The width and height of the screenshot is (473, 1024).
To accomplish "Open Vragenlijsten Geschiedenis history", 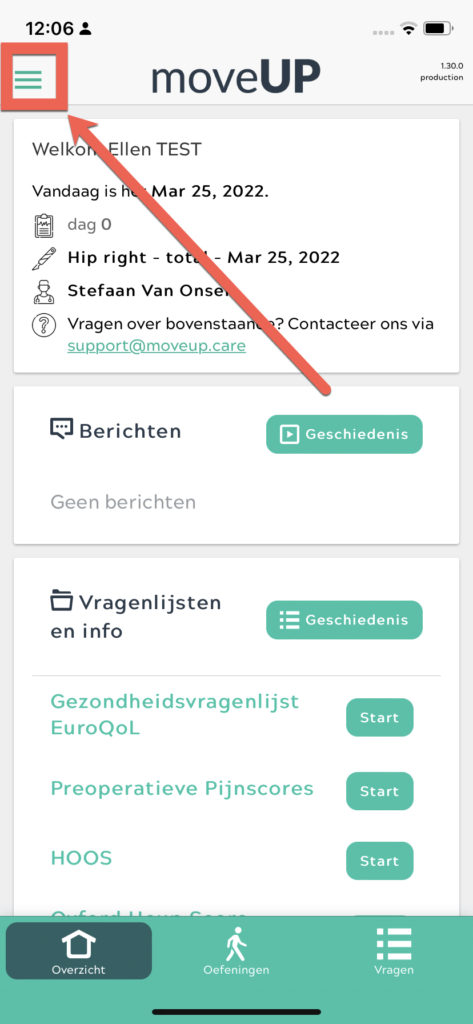I will pos(344,620).
